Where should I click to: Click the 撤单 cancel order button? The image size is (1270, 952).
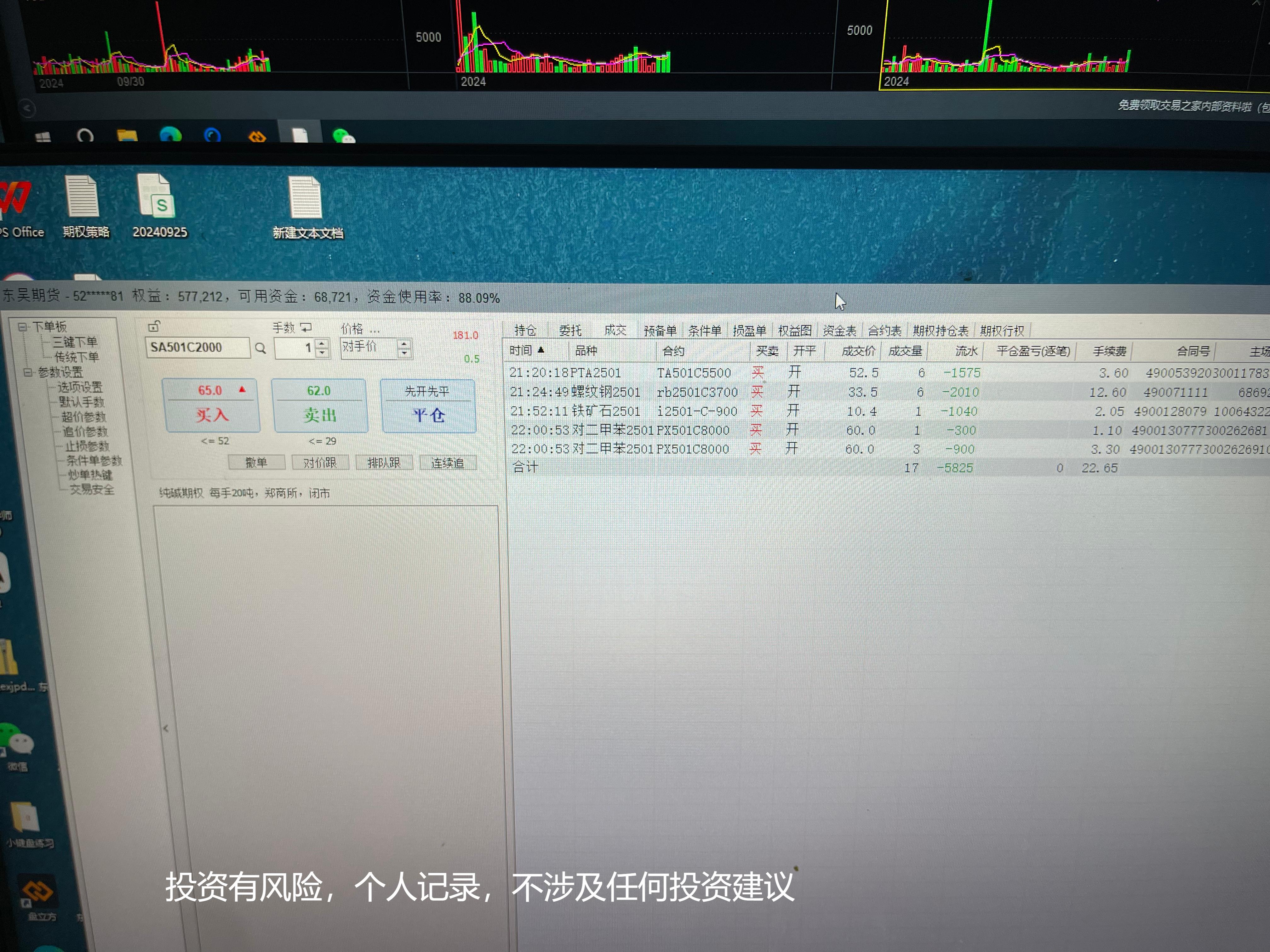256,462
